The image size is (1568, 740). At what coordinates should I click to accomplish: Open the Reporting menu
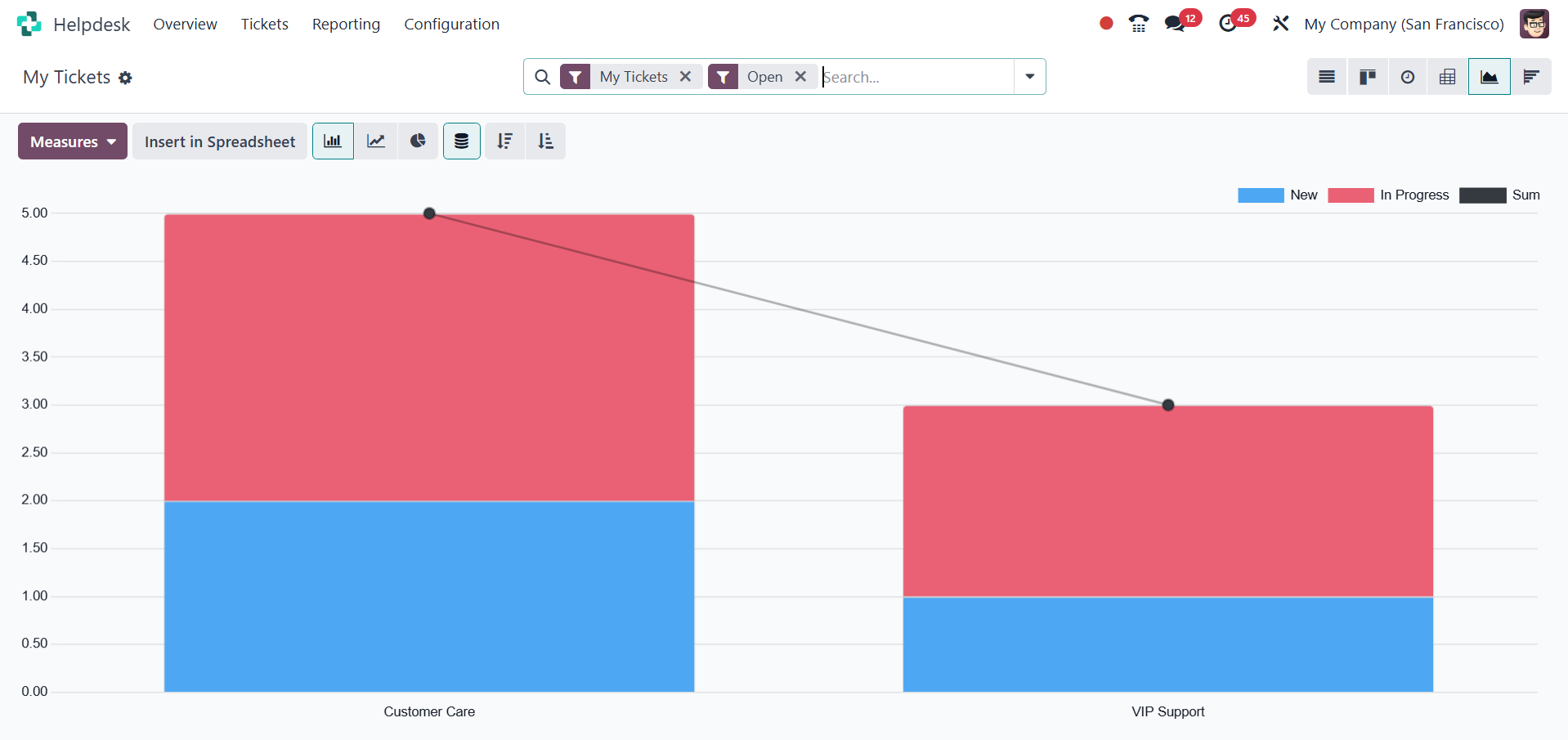pyautogui.click(x=347, y=25)
